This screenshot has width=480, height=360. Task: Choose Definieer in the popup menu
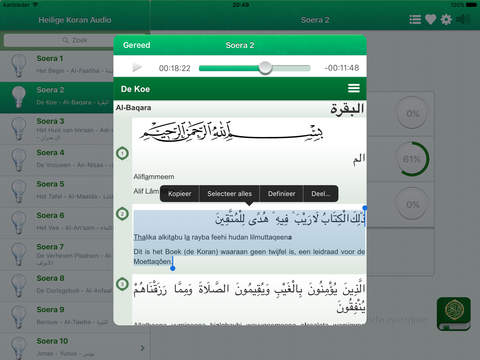pyautogui.click(x=282, y=194)
